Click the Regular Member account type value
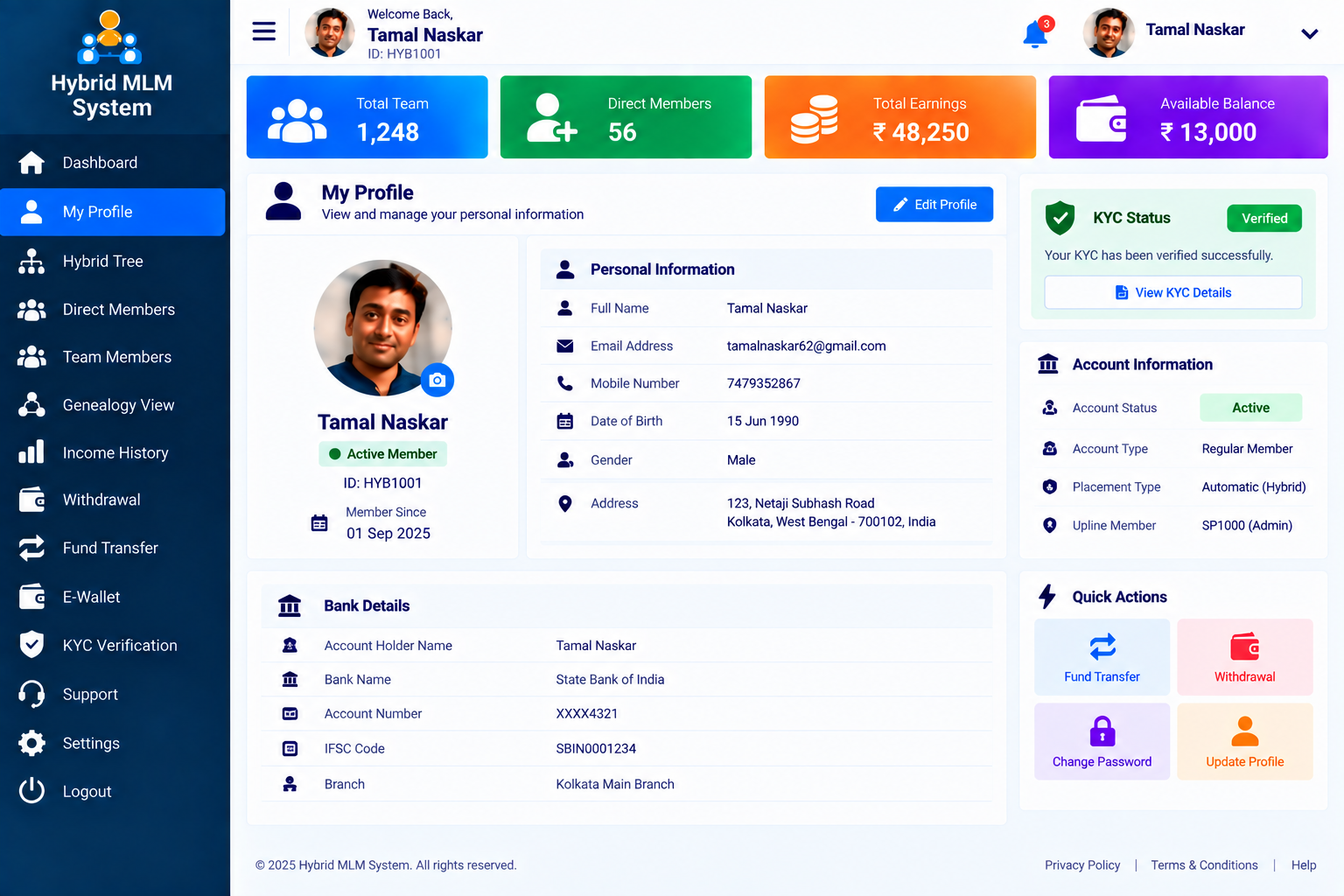 [x=1247, y=448]
